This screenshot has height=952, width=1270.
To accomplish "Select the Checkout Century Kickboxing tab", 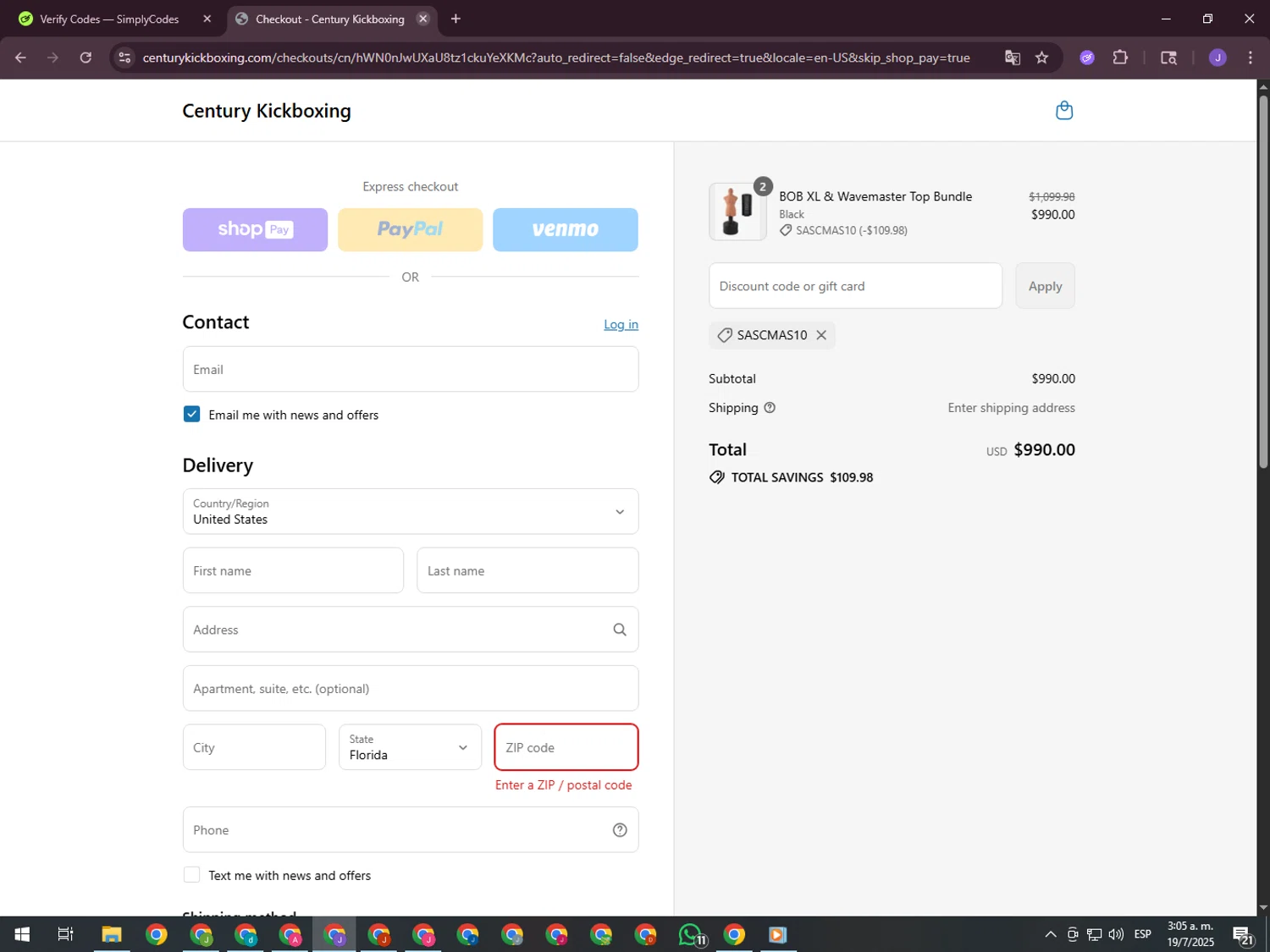I will click(330, 19).
